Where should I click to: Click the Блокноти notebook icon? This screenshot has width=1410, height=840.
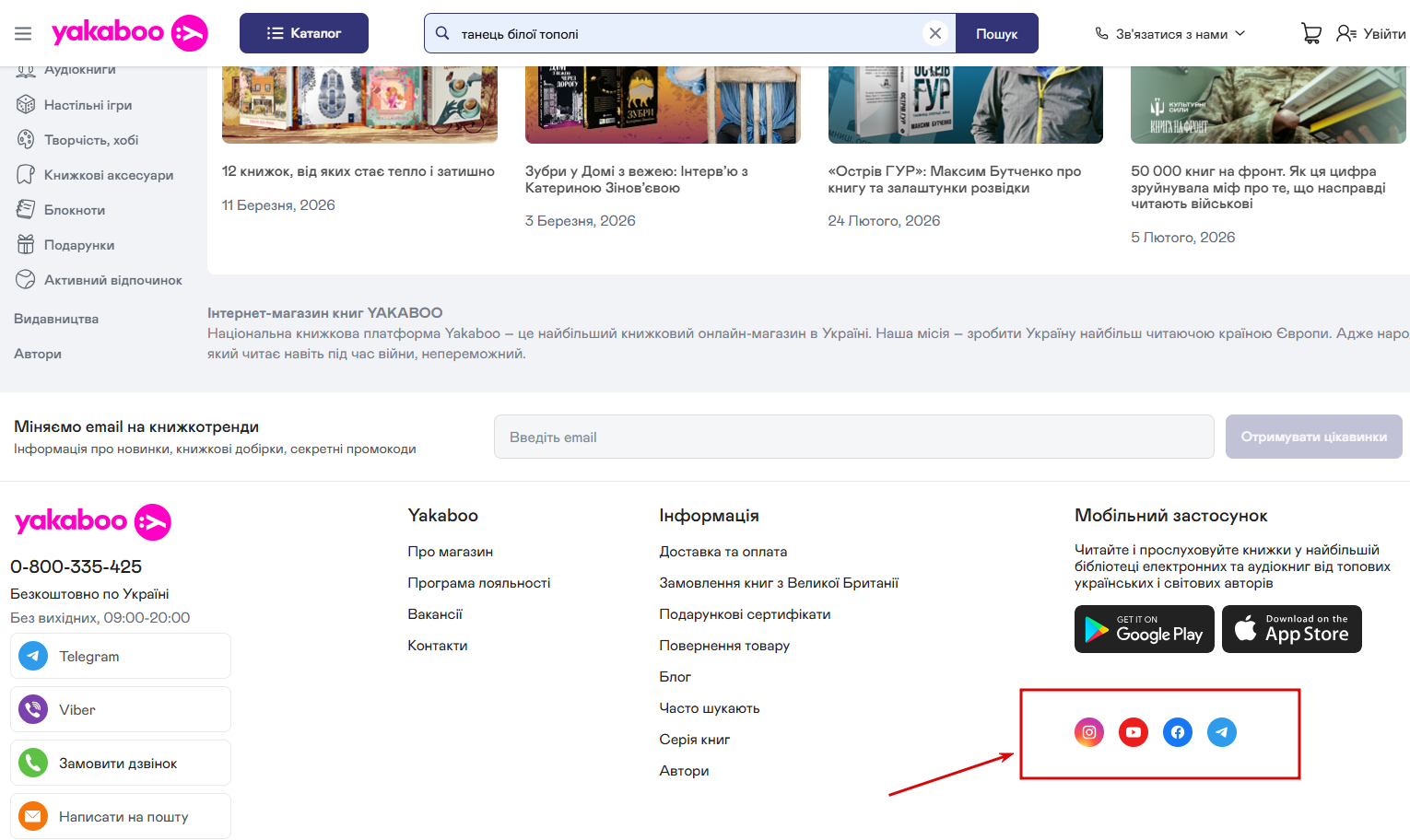(26, 210)
